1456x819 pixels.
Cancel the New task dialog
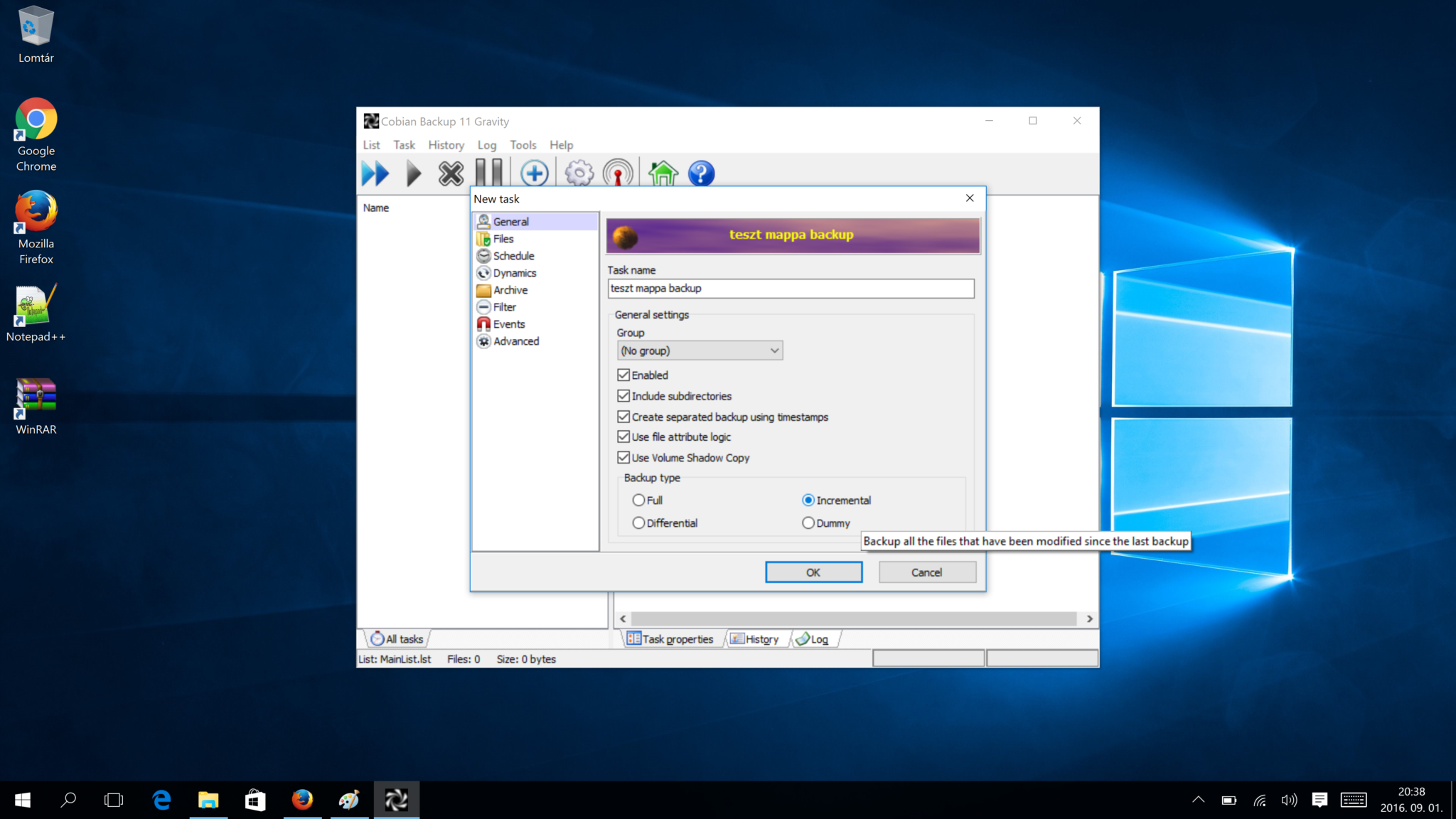click(926, 572)
